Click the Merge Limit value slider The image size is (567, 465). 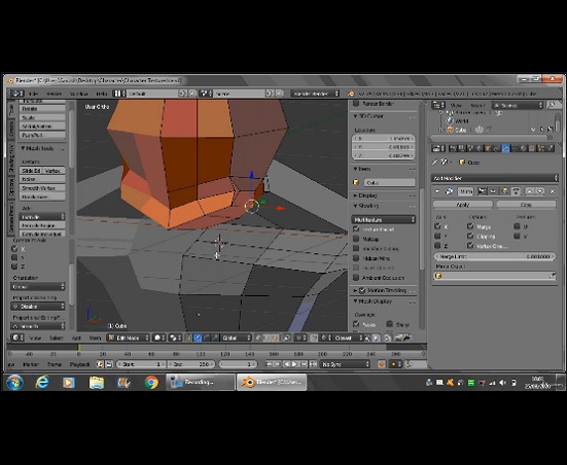click(494, 256)
